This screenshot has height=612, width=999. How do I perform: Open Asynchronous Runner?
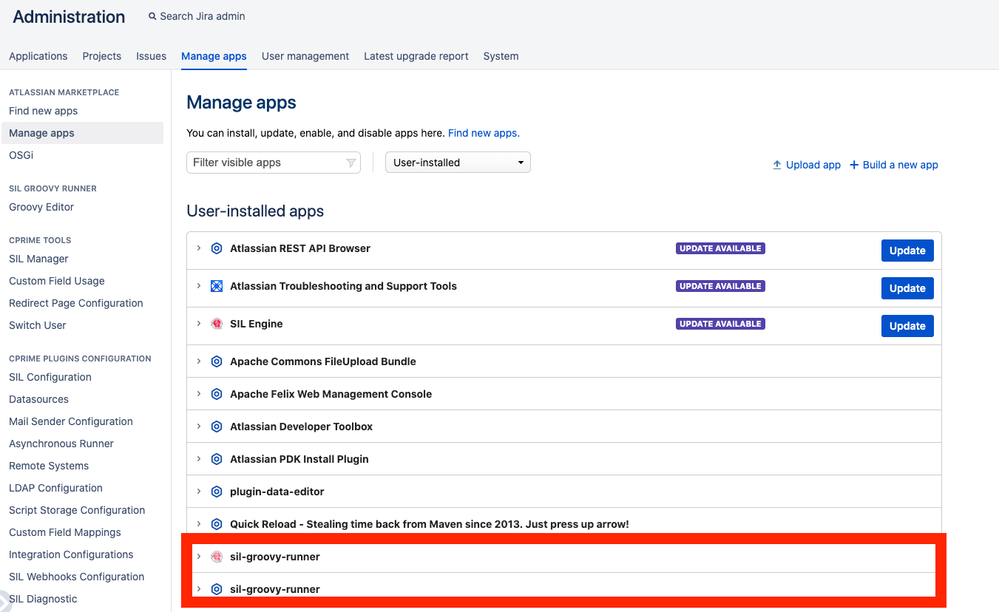click(61, 444)
